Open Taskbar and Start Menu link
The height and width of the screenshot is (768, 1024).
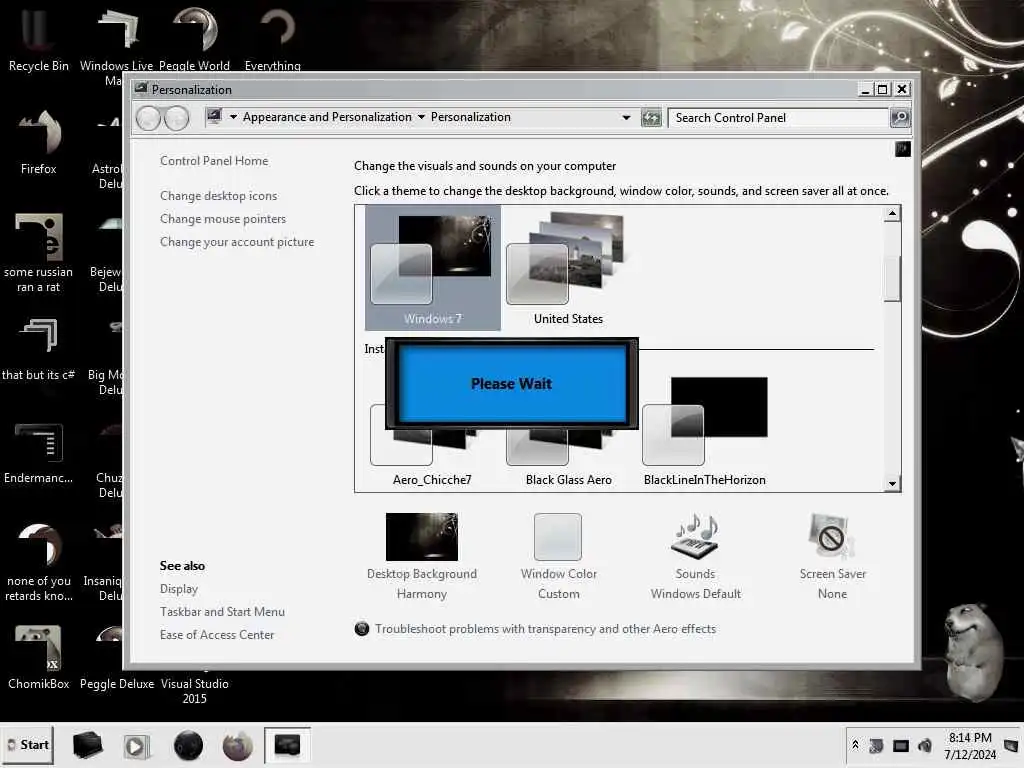click(x=222, y=612)
